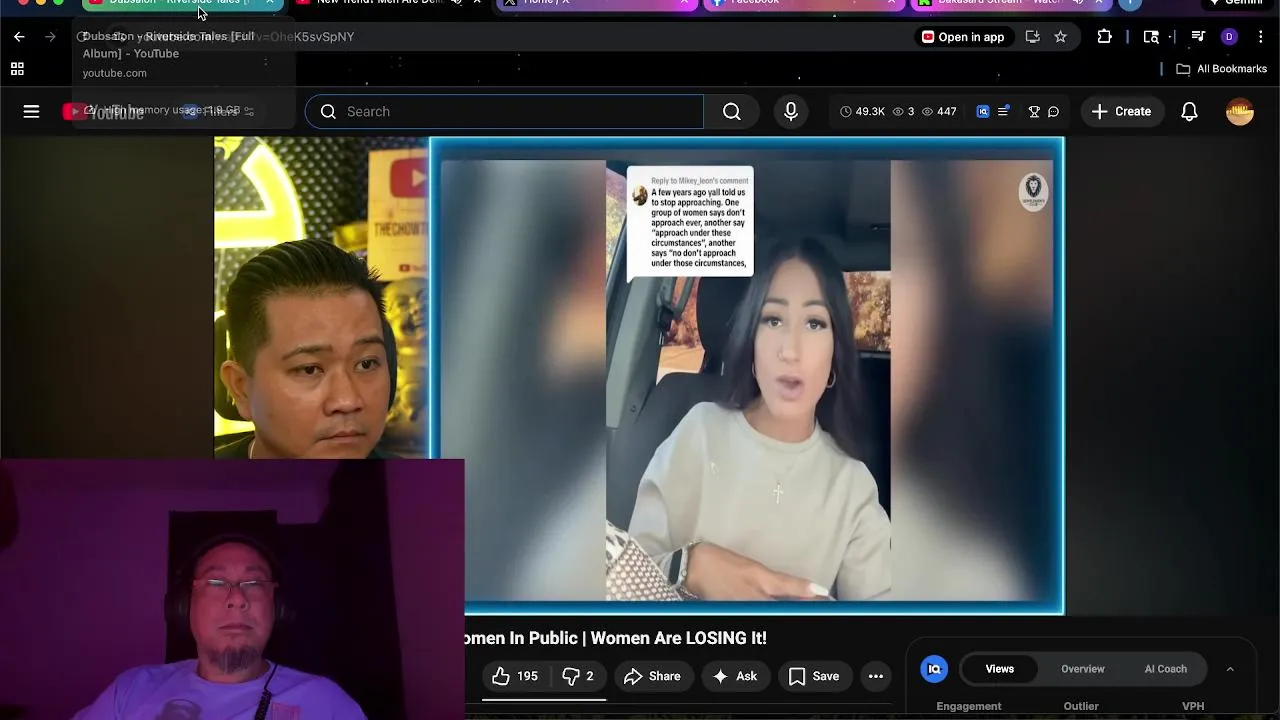Open Gemini button in Chrome title bar
Image resolution: width=1280 pixels, height=720 pixels.
tap(1236, 3)
